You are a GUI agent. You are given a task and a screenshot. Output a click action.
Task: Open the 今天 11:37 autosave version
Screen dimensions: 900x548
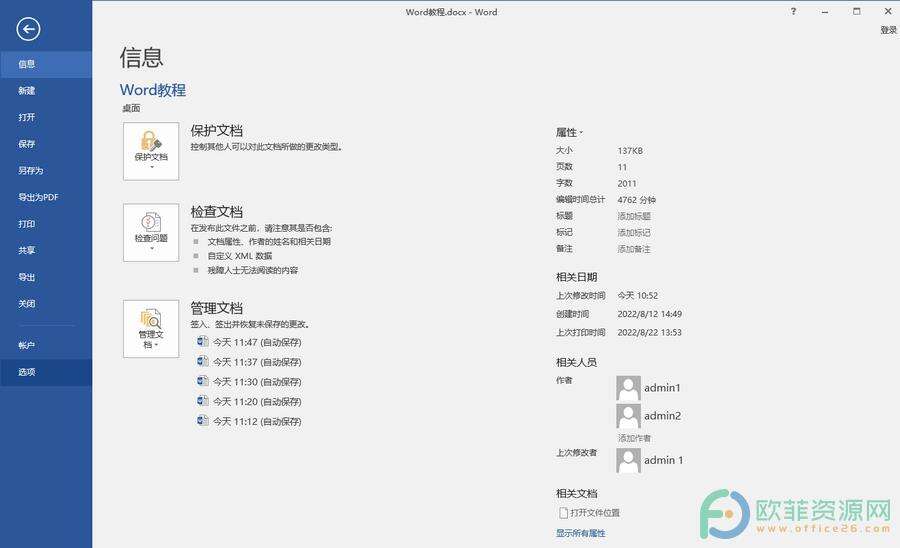[249, 362]
